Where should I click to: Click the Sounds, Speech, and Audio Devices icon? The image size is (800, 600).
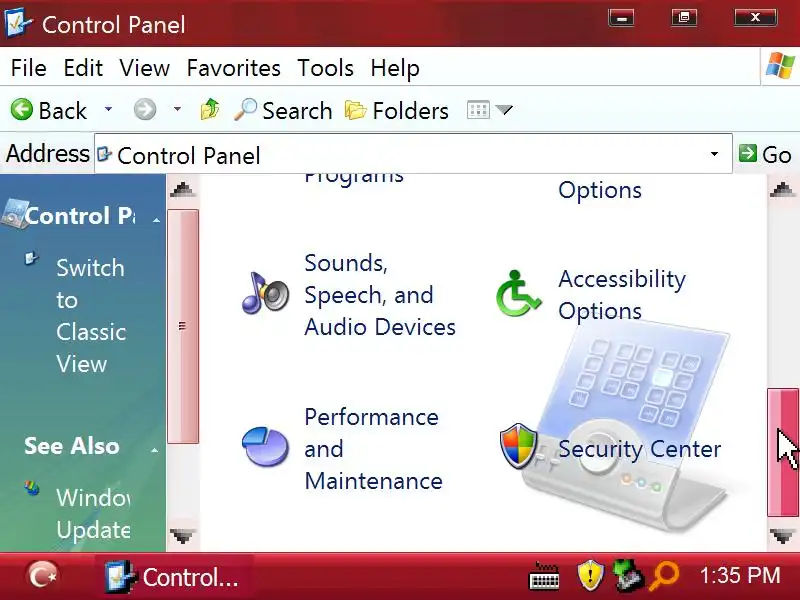click(265, 293)
